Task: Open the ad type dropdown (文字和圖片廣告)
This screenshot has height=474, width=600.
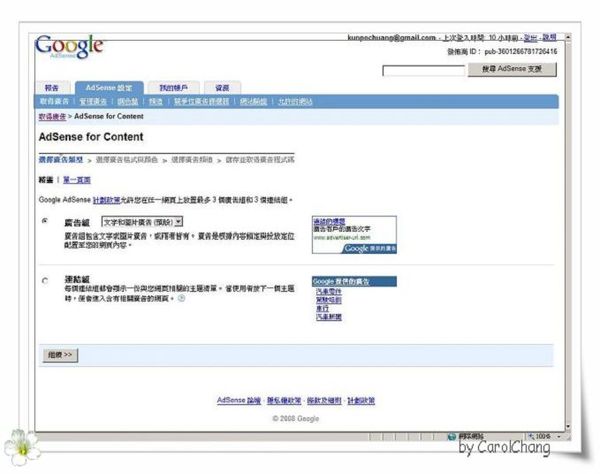Action: [142, 222]
